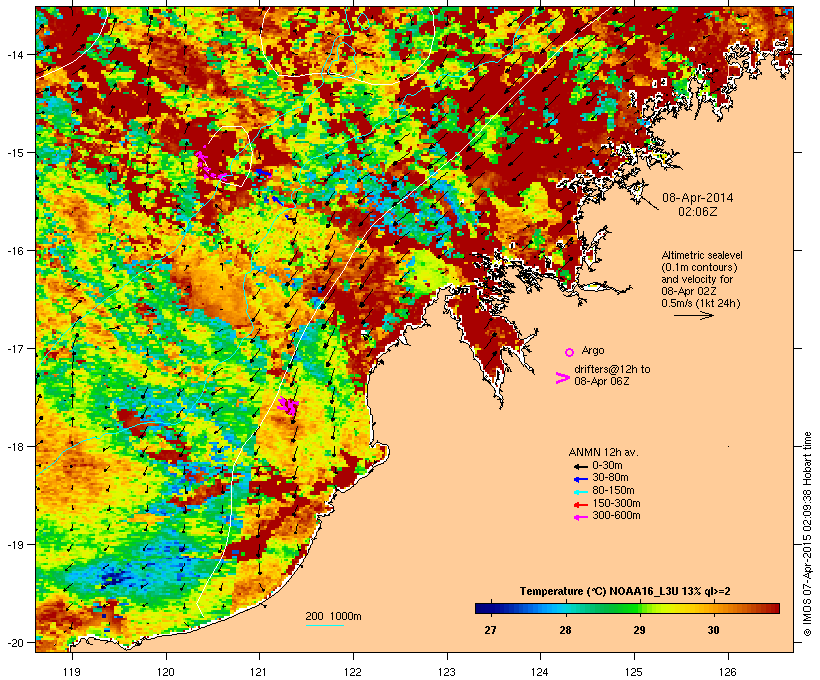
Task: Click the latitude label -14
Action: click(15, 54)
